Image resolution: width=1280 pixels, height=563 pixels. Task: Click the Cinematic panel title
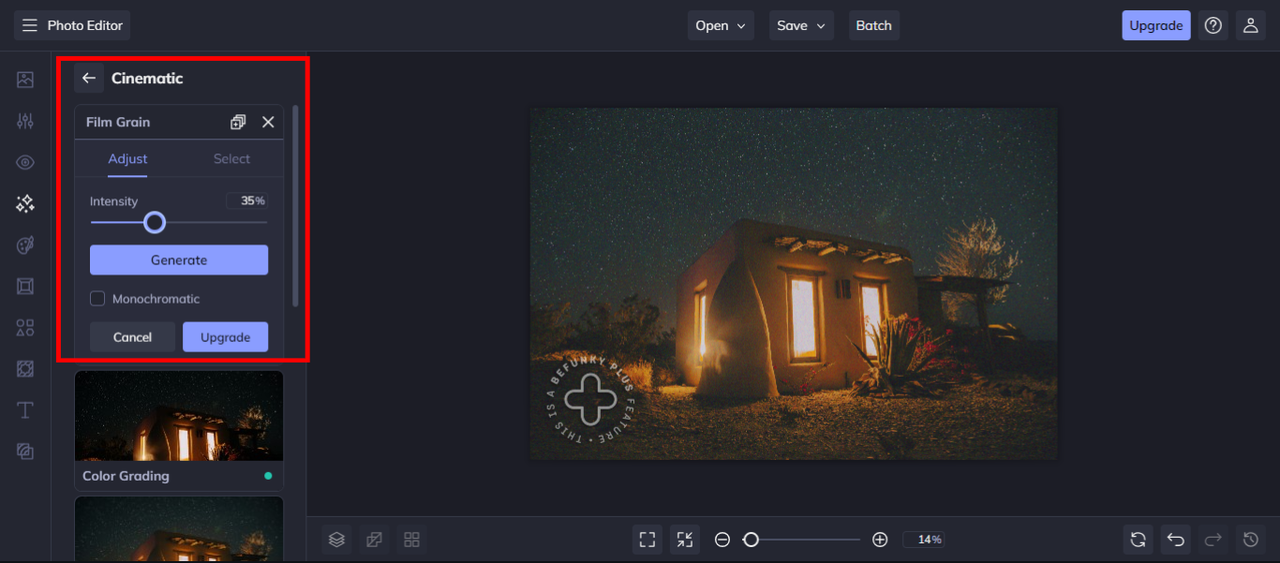point(147,78)
